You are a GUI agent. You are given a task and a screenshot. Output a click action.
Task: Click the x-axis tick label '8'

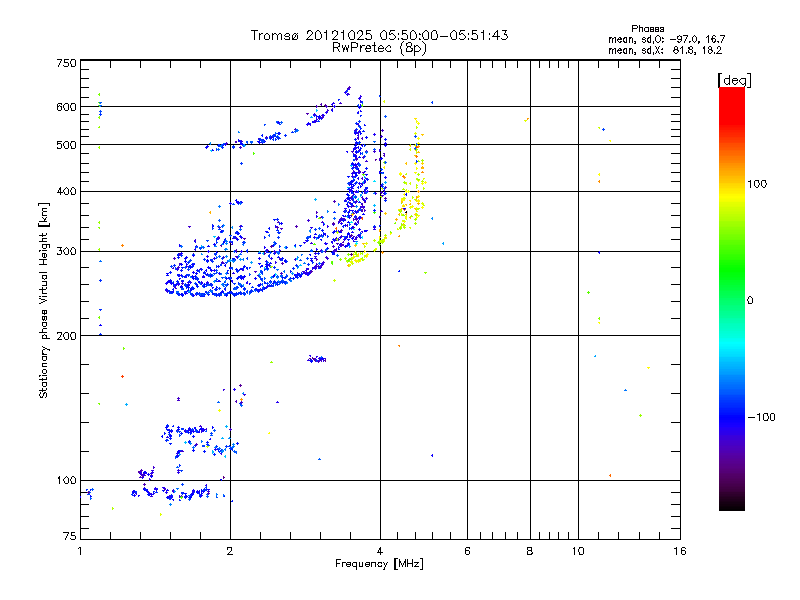coord(530,551)
